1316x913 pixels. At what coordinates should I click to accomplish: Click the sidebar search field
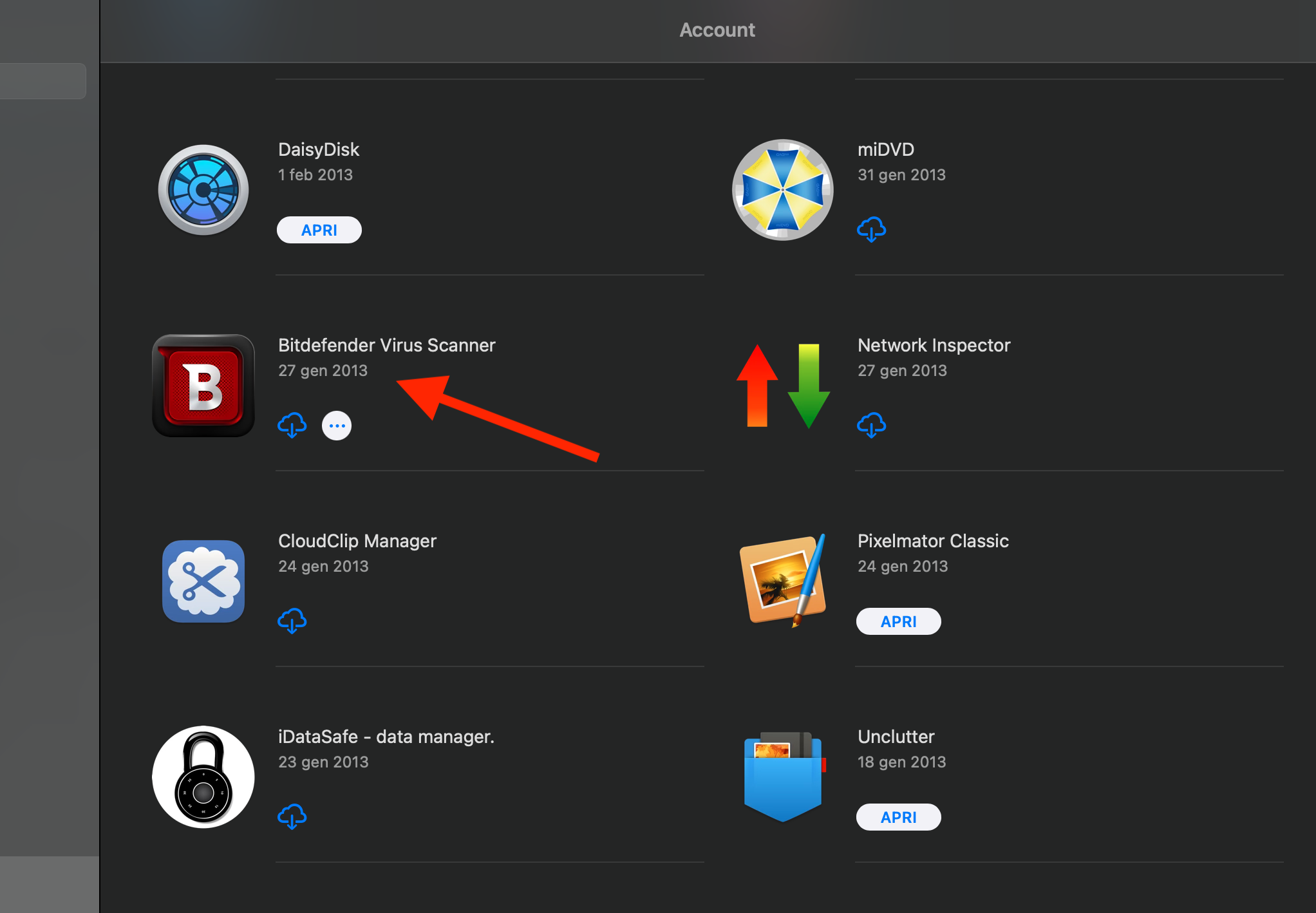[42, 81]
